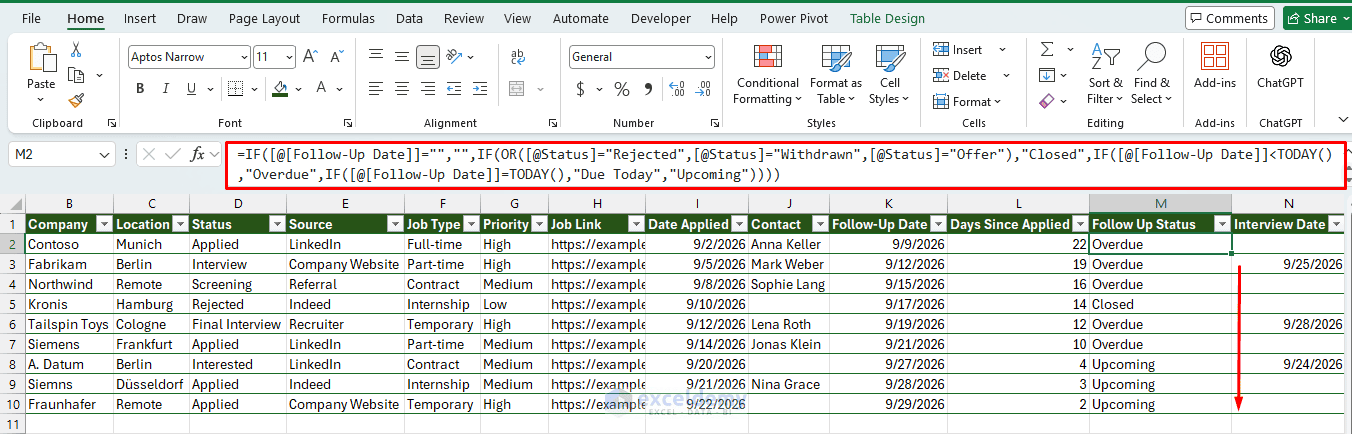The image size is (1352, 434).
Task: Increase font size with larger A
Action: click(x=310, y=57)
